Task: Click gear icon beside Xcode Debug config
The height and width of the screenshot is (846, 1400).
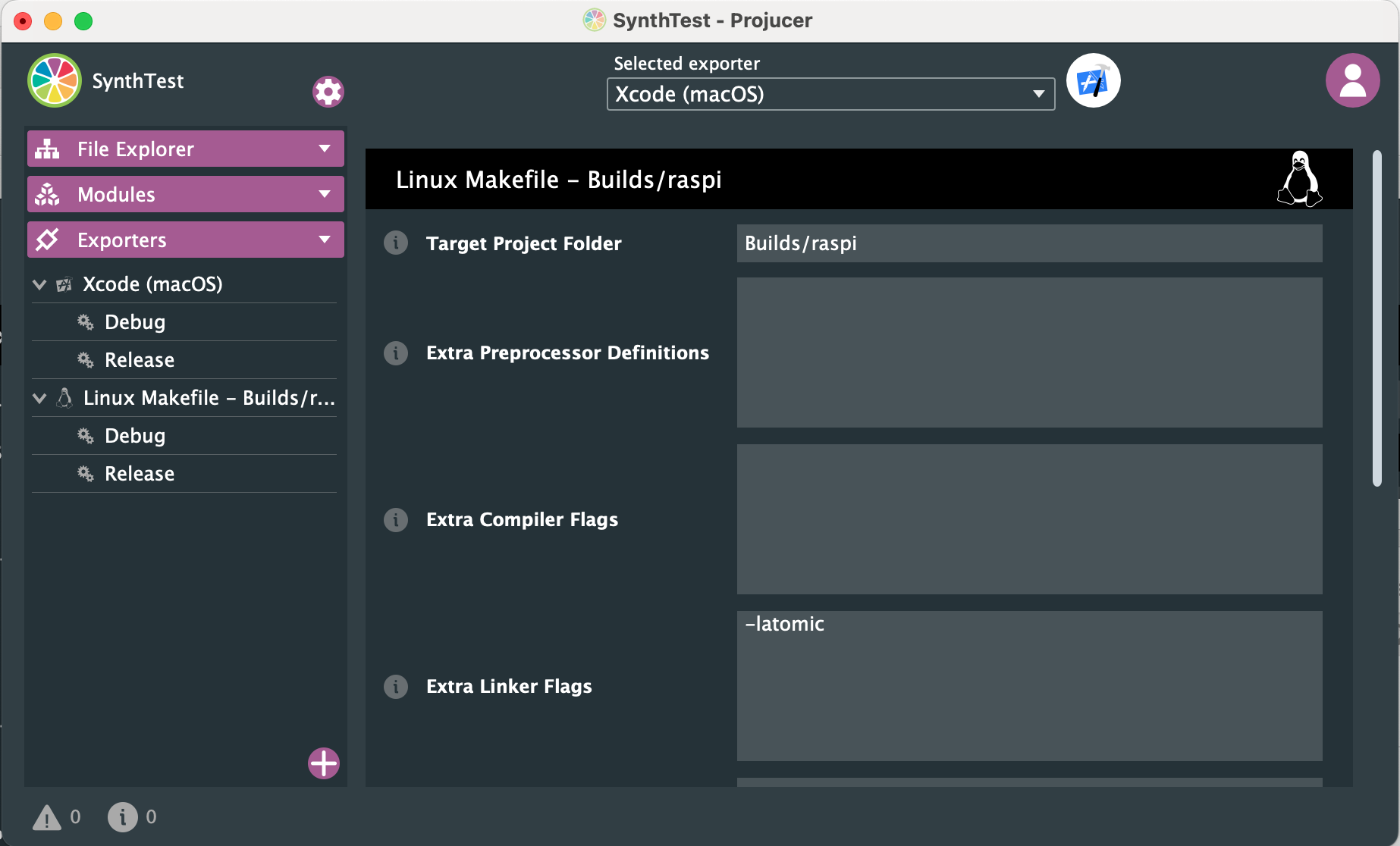Action: click(86, 322)
